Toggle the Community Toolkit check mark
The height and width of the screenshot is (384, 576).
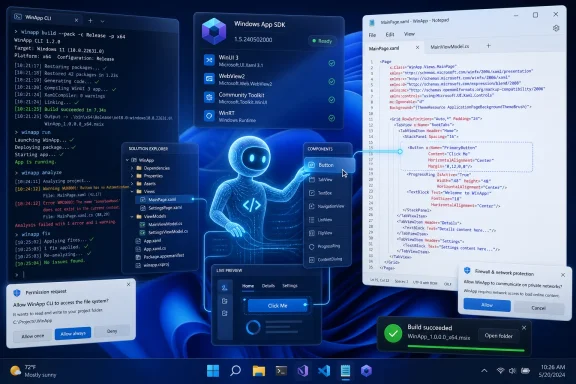[x=332, y=100]
